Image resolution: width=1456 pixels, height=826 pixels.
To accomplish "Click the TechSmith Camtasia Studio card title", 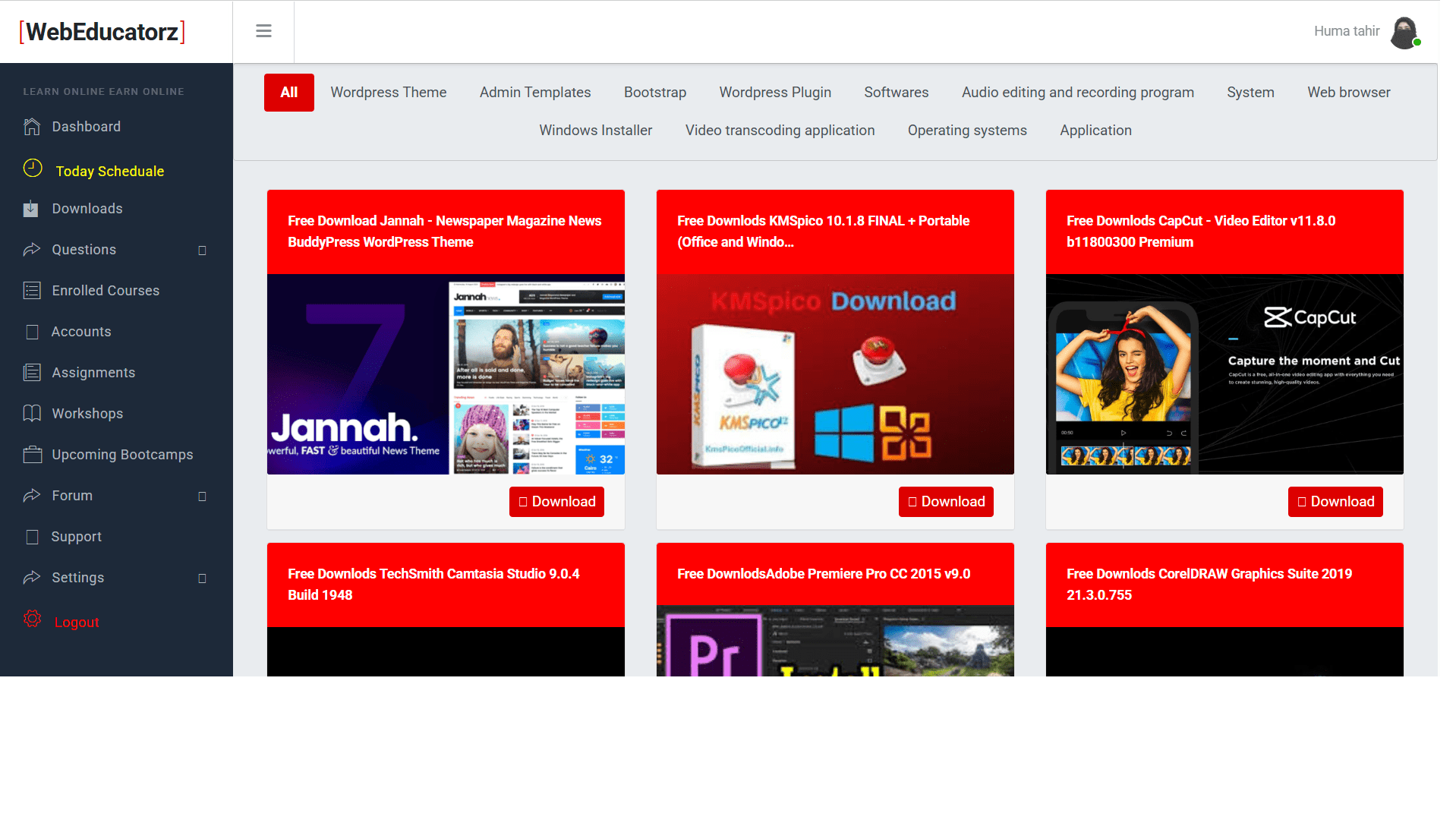I will (433, 585).
